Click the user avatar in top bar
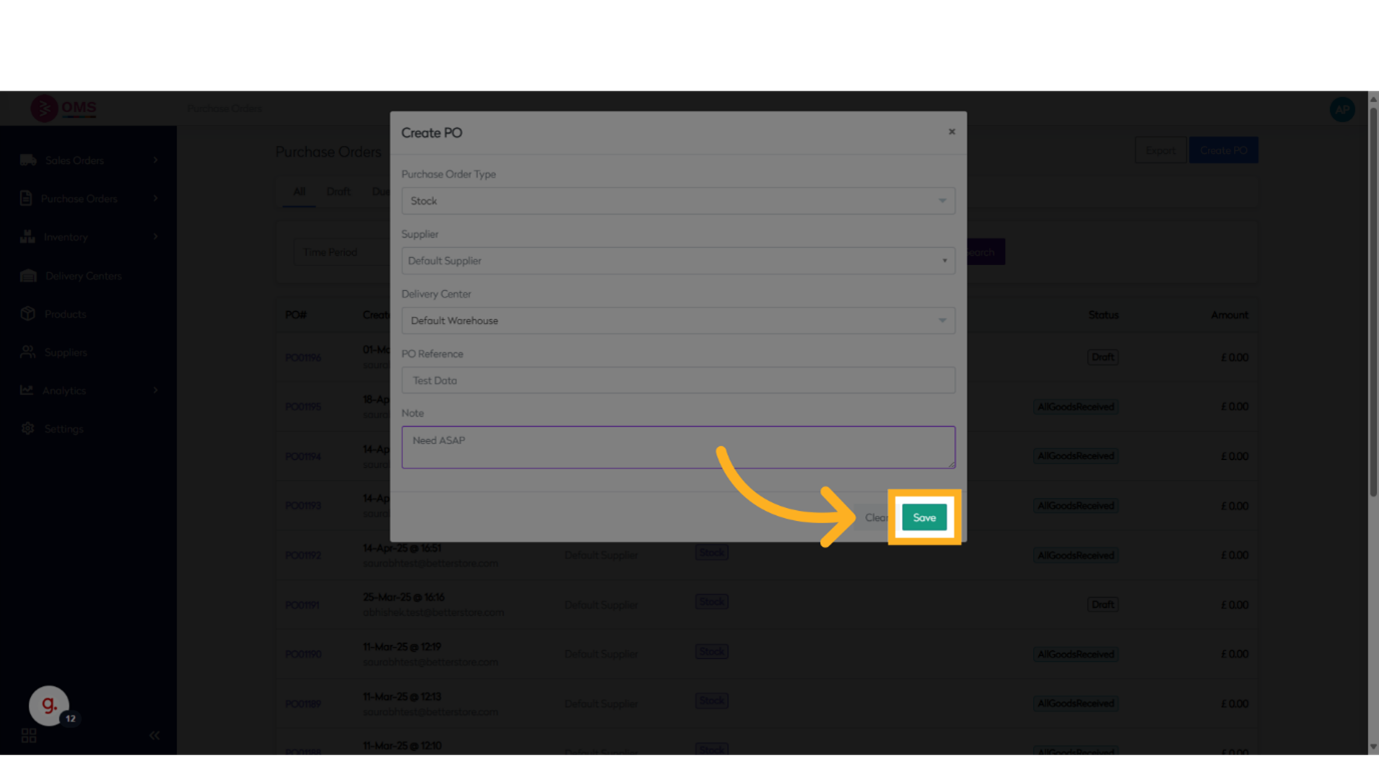1379x776 pixels. coord(1342,109)
